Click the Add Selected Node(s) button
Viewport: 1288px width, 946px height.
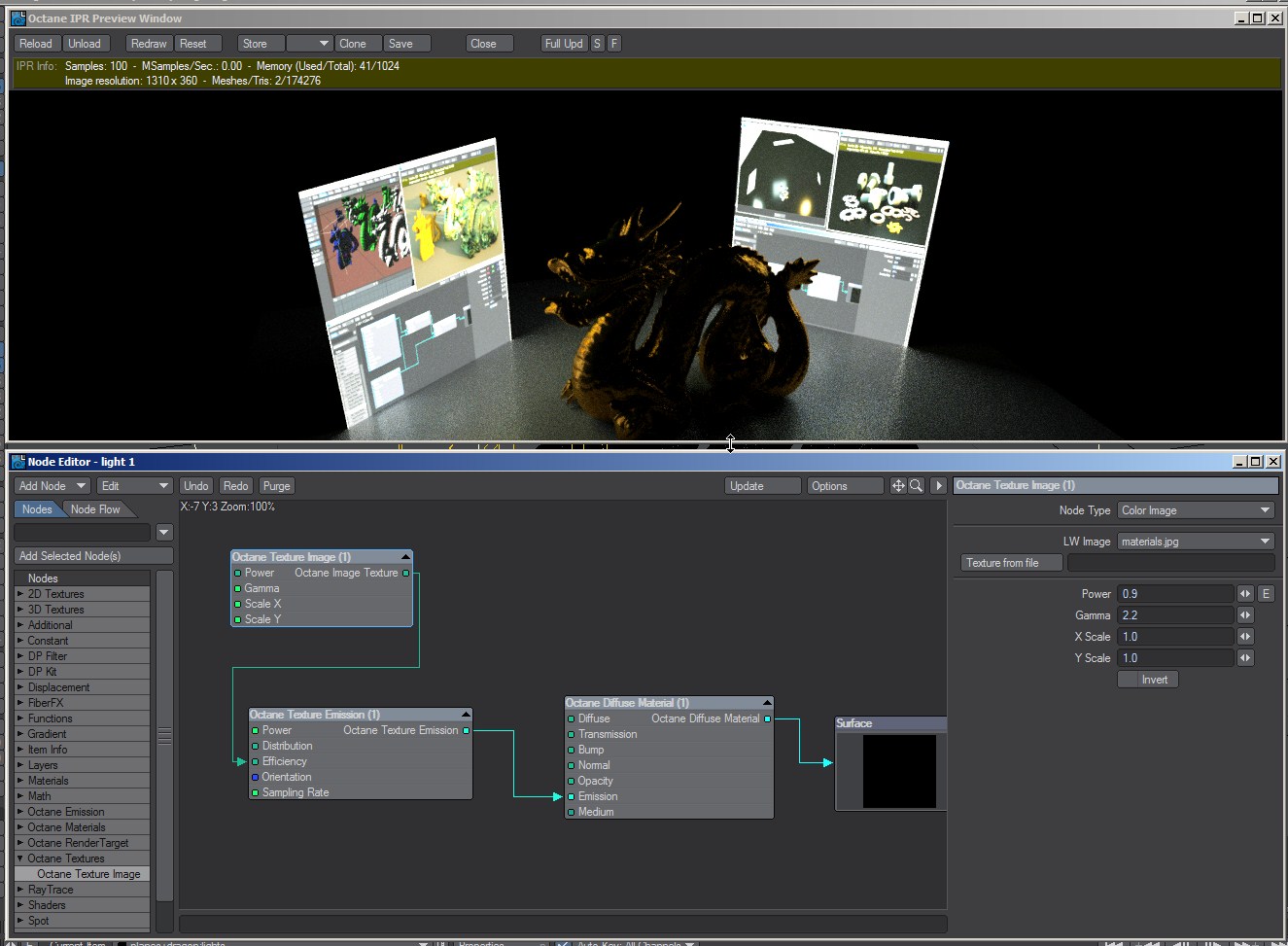(93, 556)
